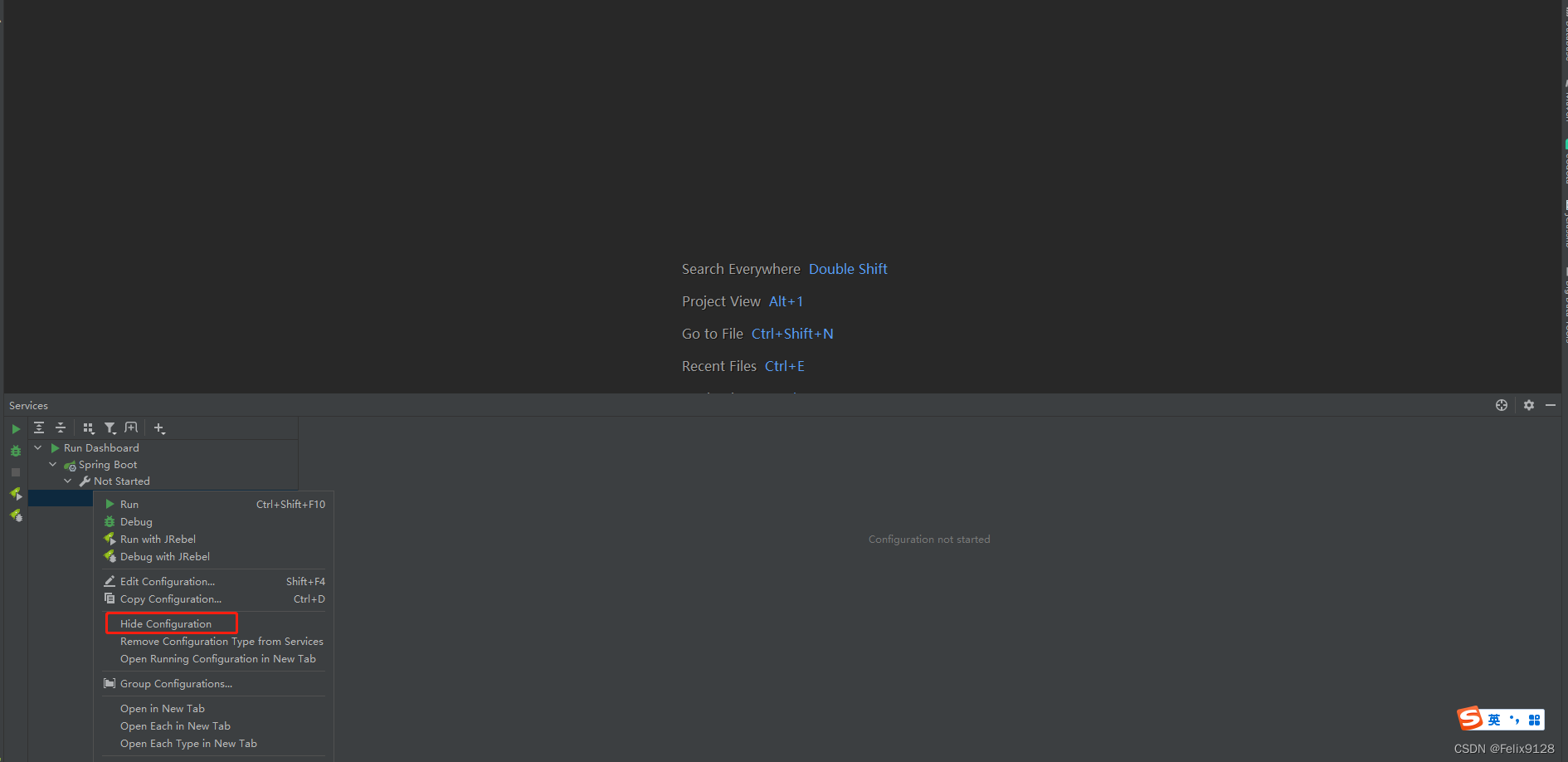Click the 'Configuration not started' message
Viewport: 1568px width, 762px height.
[929, 539]
